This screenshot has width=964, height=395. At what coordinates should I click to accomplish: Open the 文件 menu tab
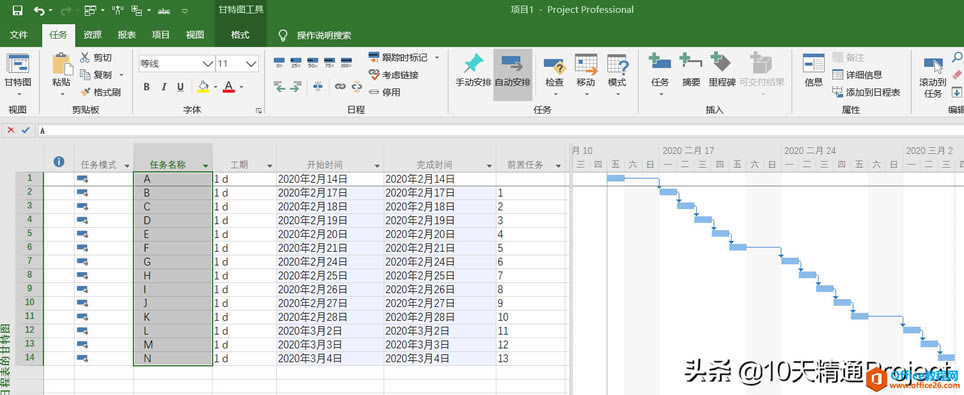coord(19,35)
